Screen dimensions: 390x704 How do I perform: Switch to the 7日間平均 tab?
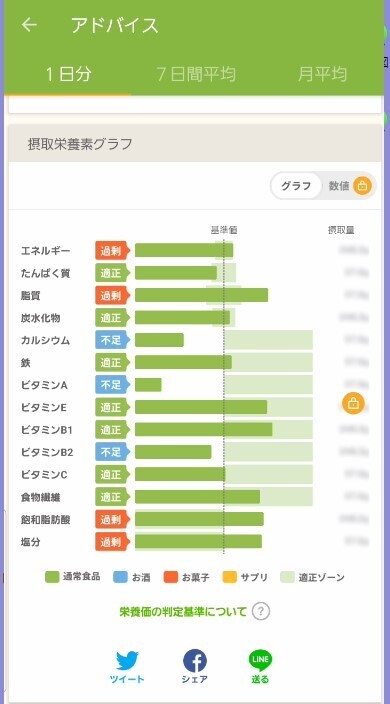(x=196, y=74)
